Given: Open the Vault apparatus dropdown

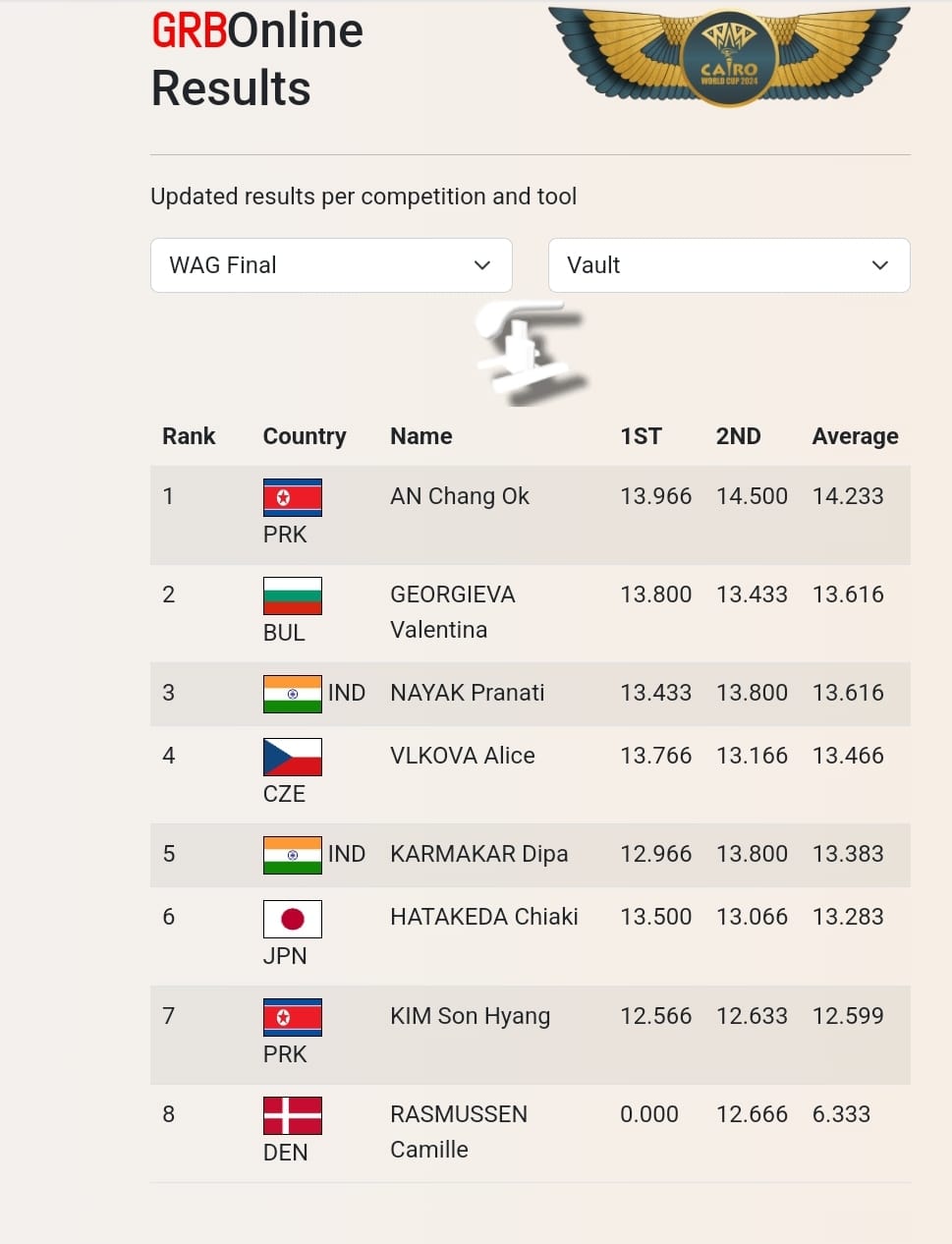Looking at the screenshot, I should (x=729, y=265).
